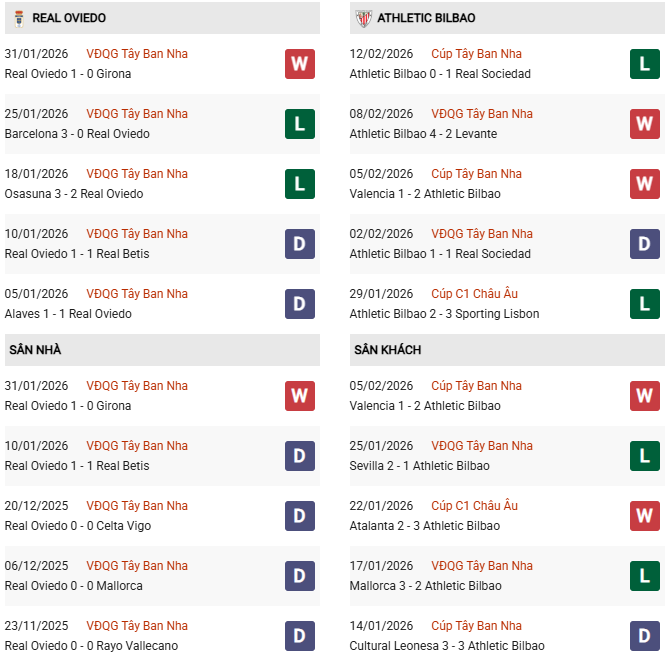
Task: Click the Real Oviedo club crest icon
Action: (x=16, y=18)
